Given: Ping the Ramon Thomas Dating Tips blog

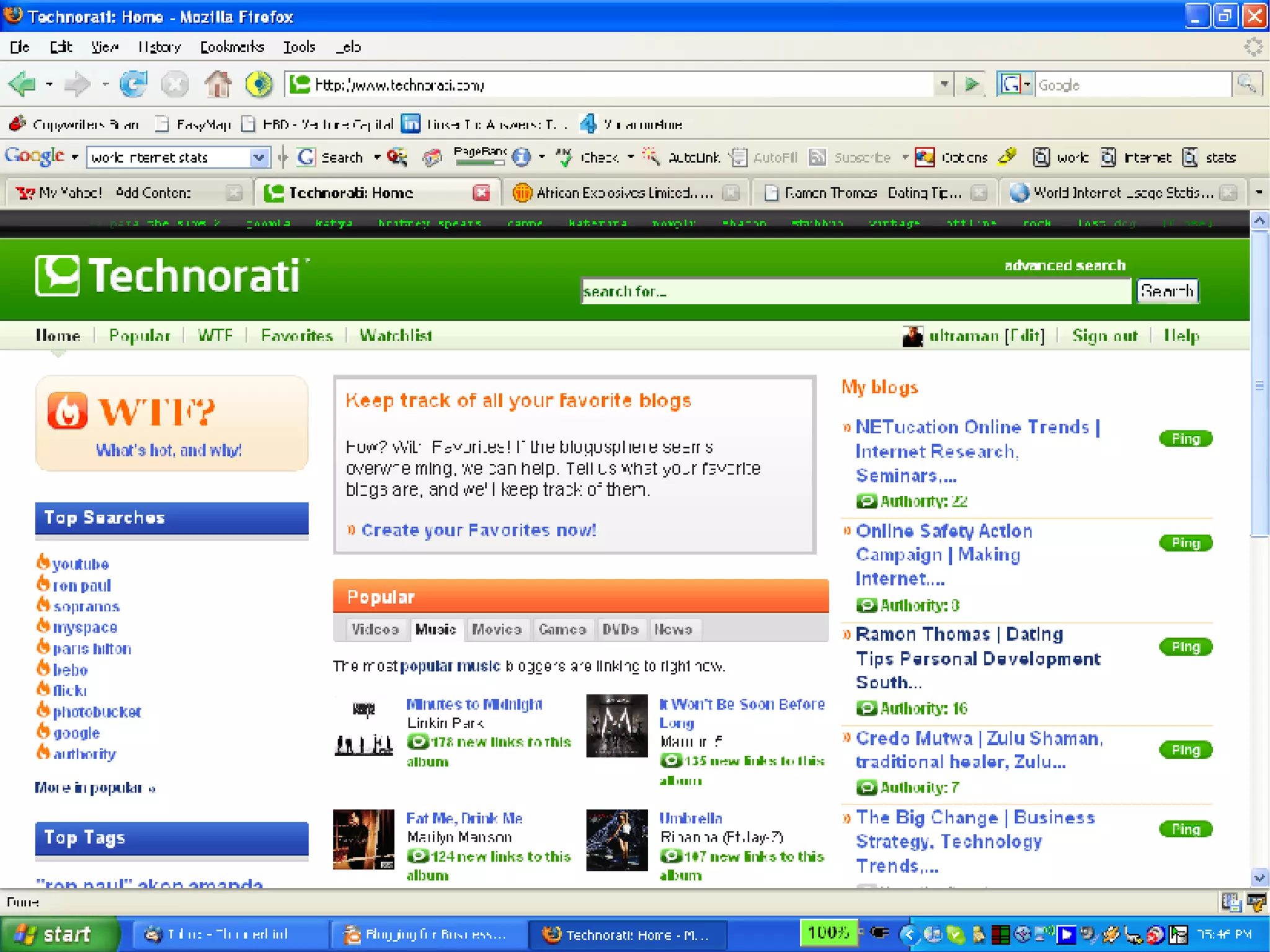Looking at the screenshot, I should (1185, 647).
